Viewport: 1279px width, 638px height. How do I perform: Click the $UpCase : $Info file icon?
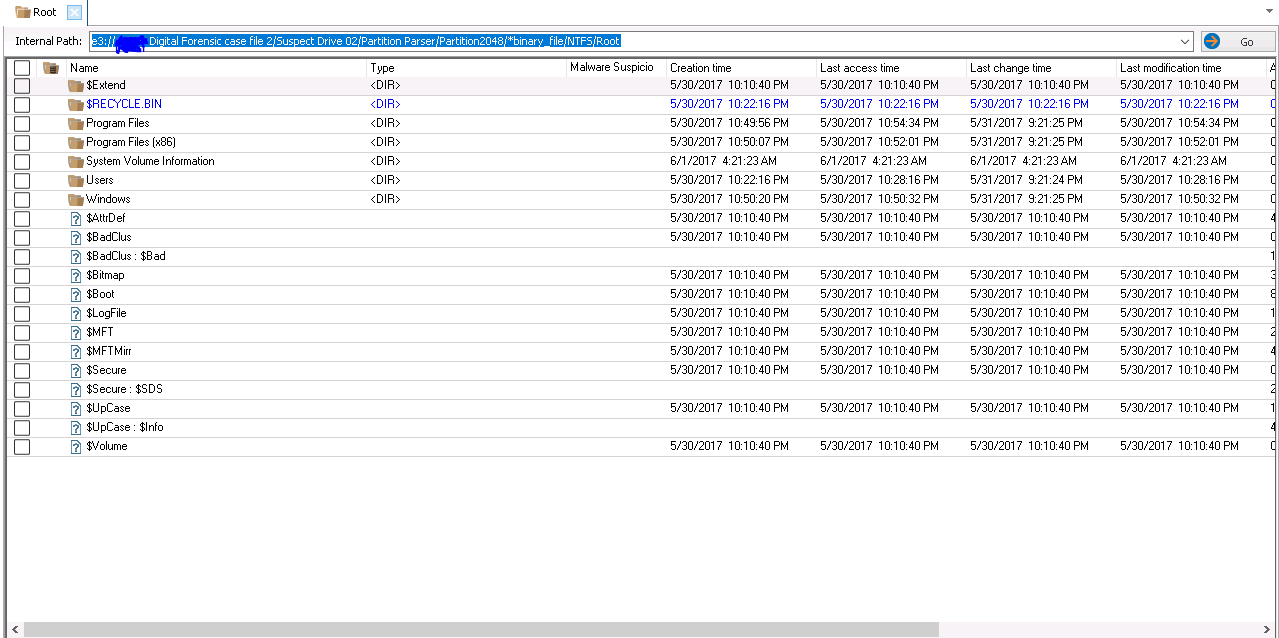(76, 428)
